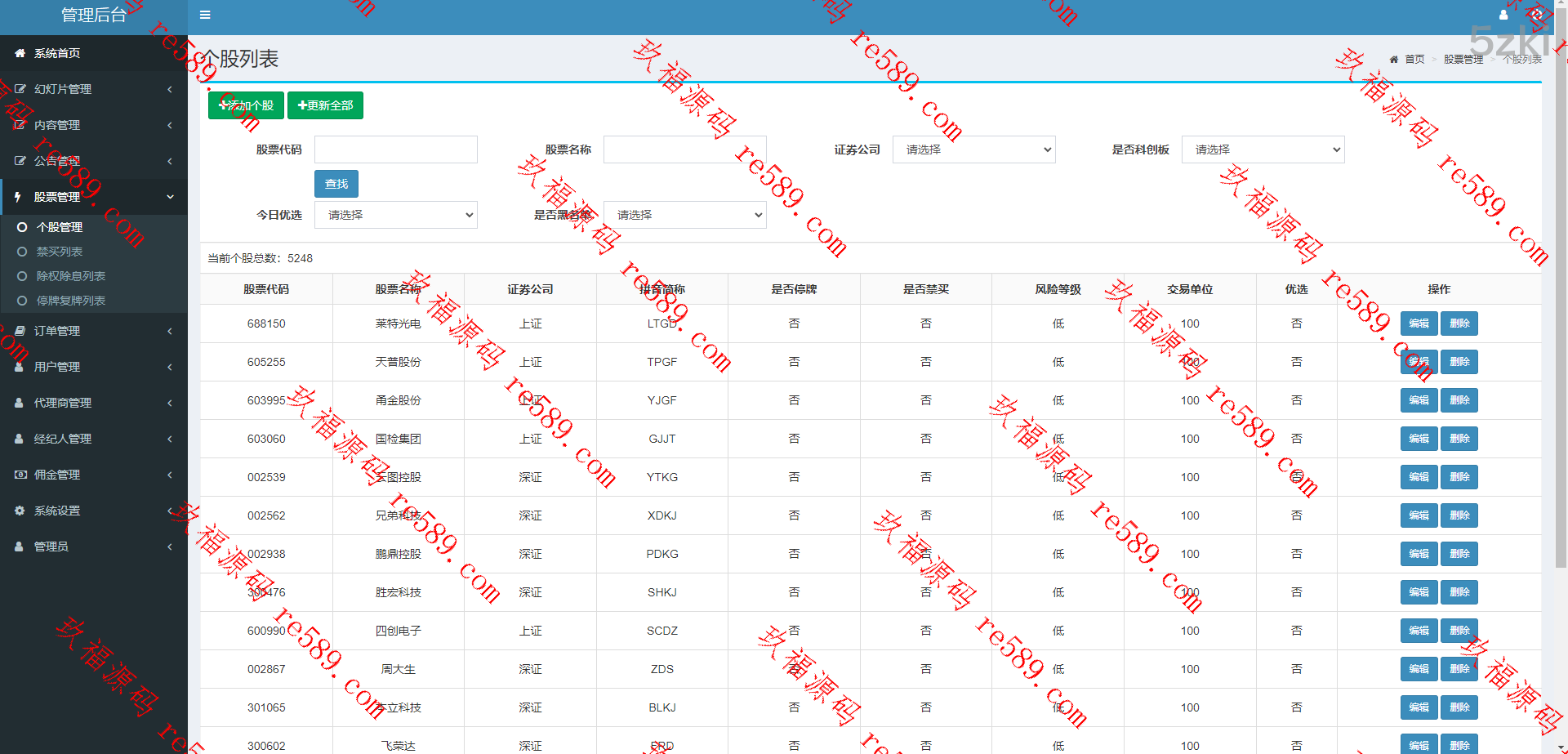Select the 停牌复牌列表 radio item
The width and height of the screenshot is (1568, 754).
[22, 301]
